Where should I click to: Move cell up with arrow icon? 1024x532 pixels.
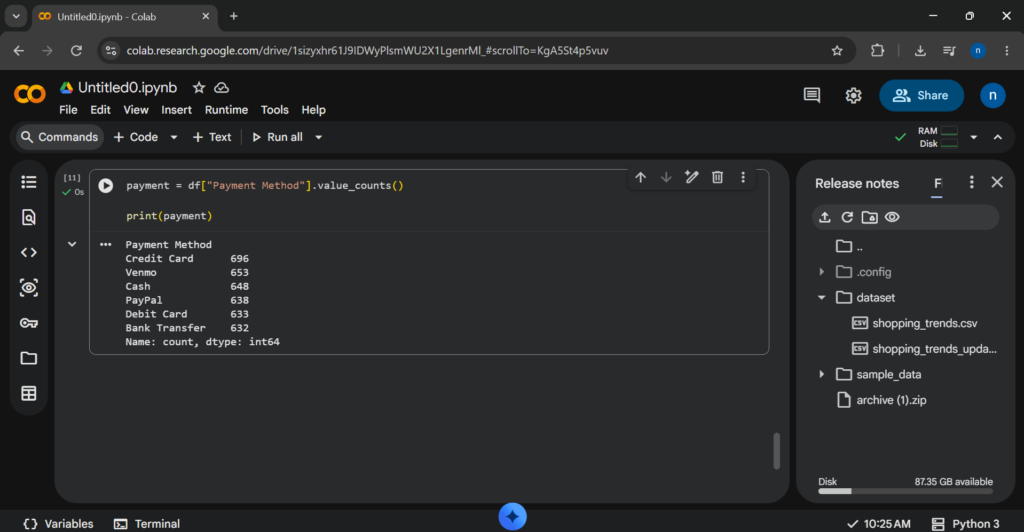pos(641,178)
